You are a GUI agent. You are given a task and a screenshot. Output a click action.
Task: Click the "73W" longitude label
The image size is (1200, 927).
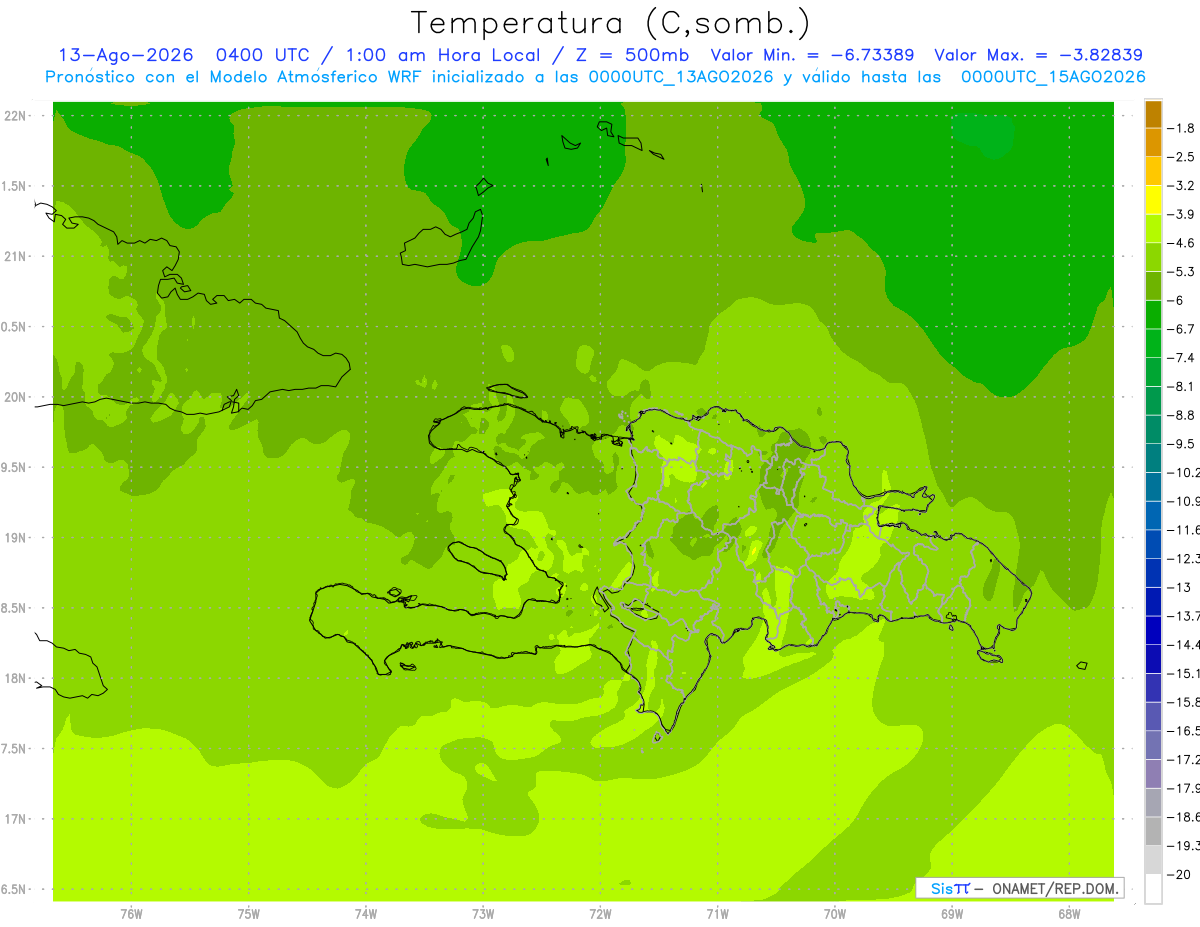[483, 914]
